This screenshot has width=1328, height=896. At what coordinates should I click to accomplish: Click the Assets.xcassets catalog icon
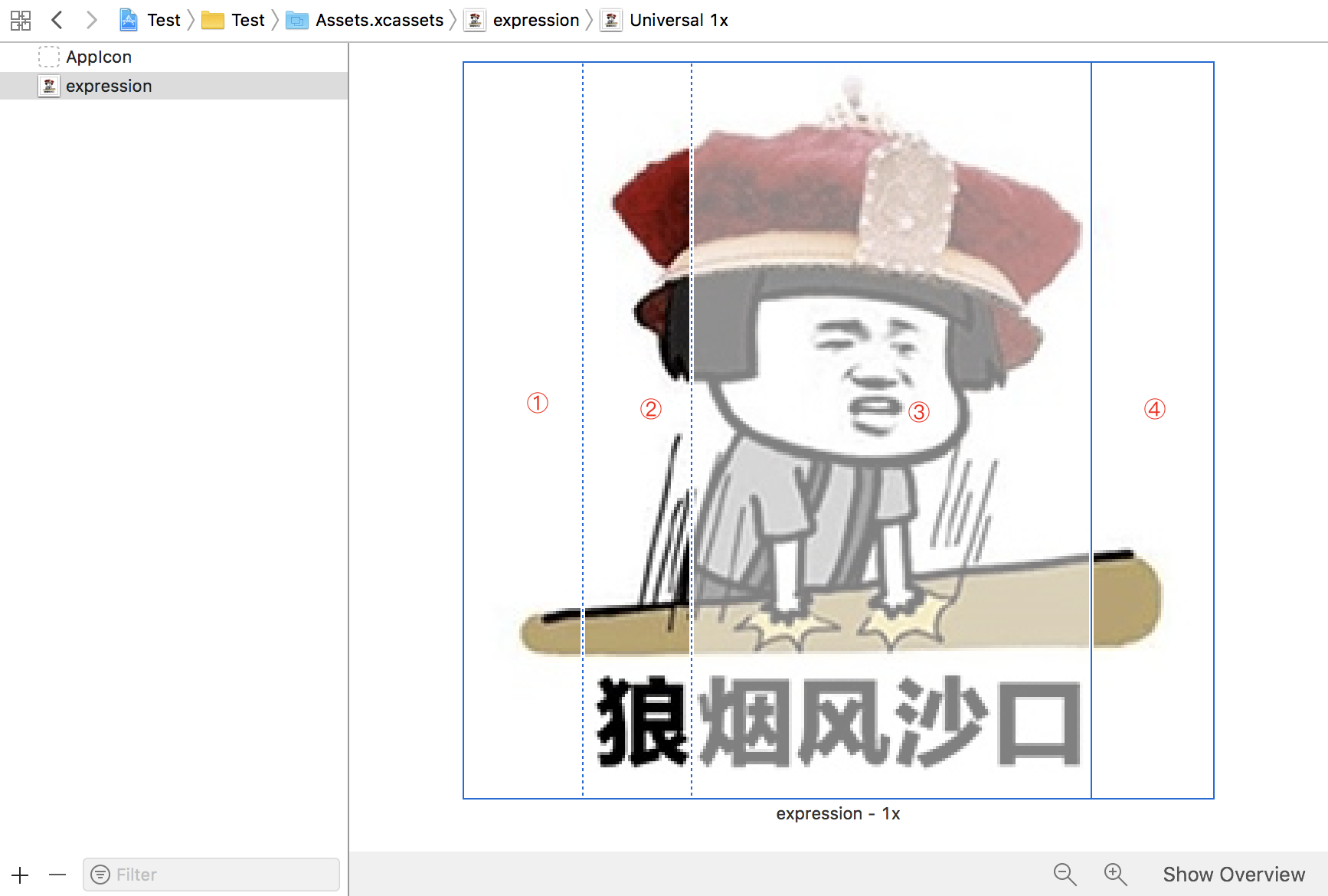(x=297, y=20)
